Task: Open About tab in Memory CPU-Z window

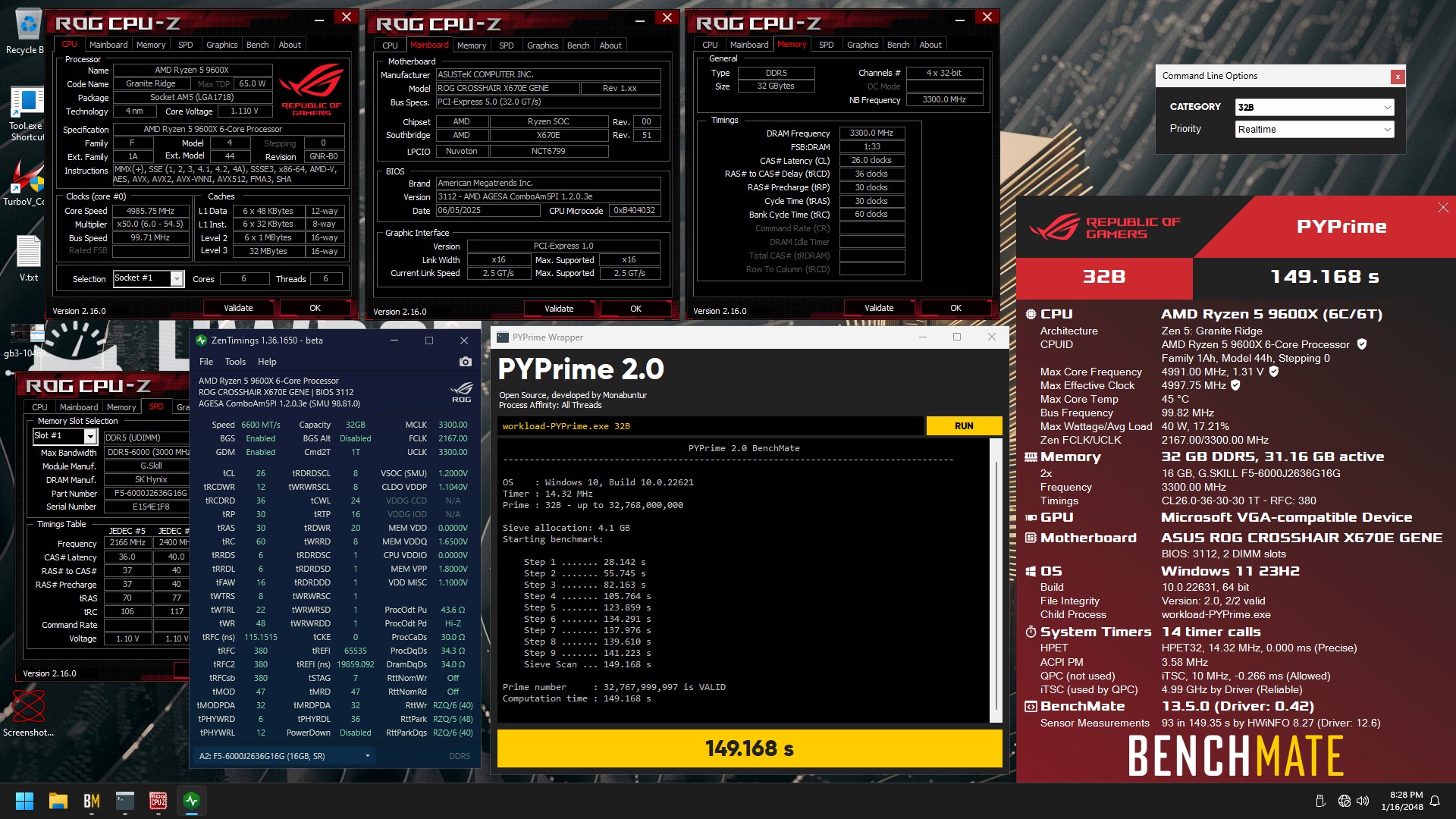Action: tap(930, 45)
